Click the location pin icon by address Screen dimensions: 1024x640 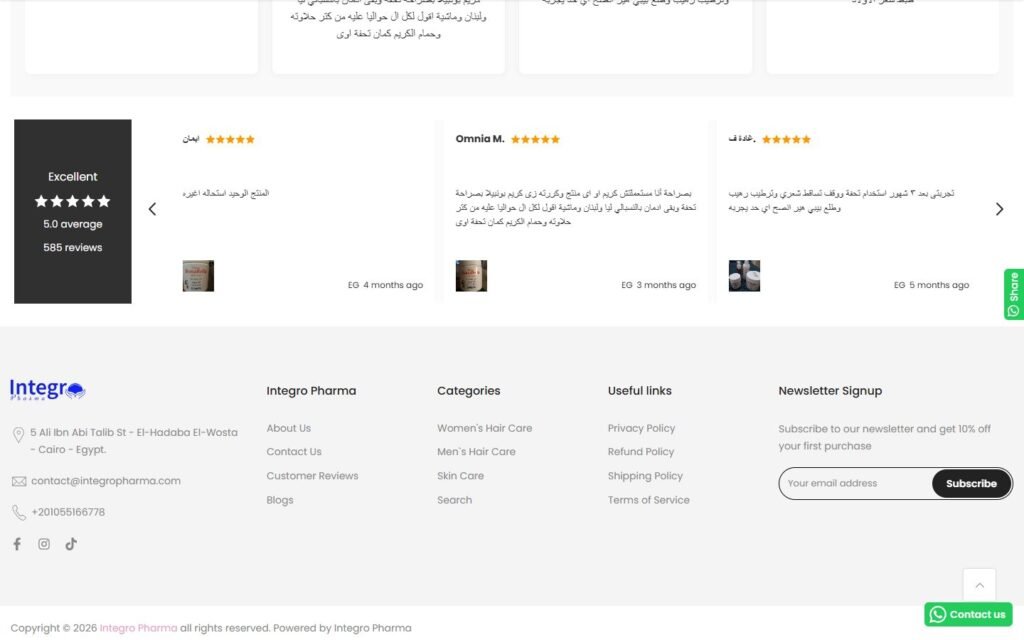coord(18,434)
